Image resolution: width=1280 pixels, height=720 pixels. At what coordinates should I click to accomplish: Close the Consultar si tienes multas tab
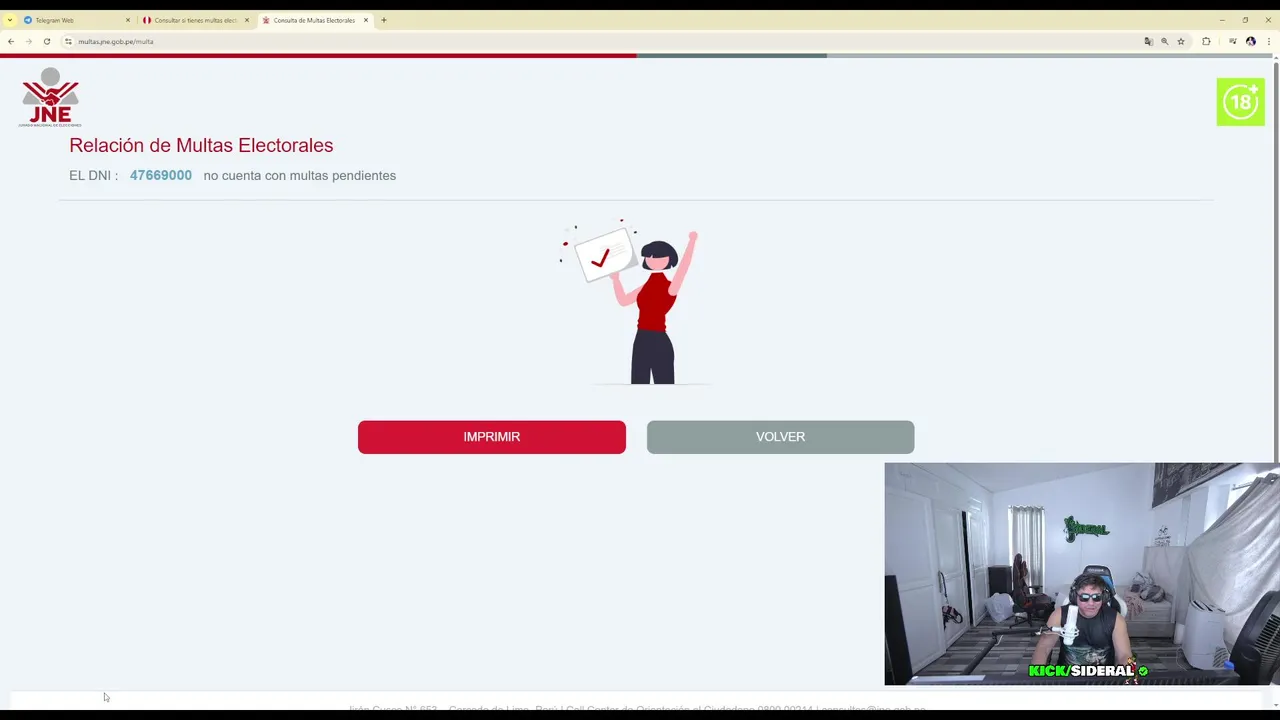(246, 20)
